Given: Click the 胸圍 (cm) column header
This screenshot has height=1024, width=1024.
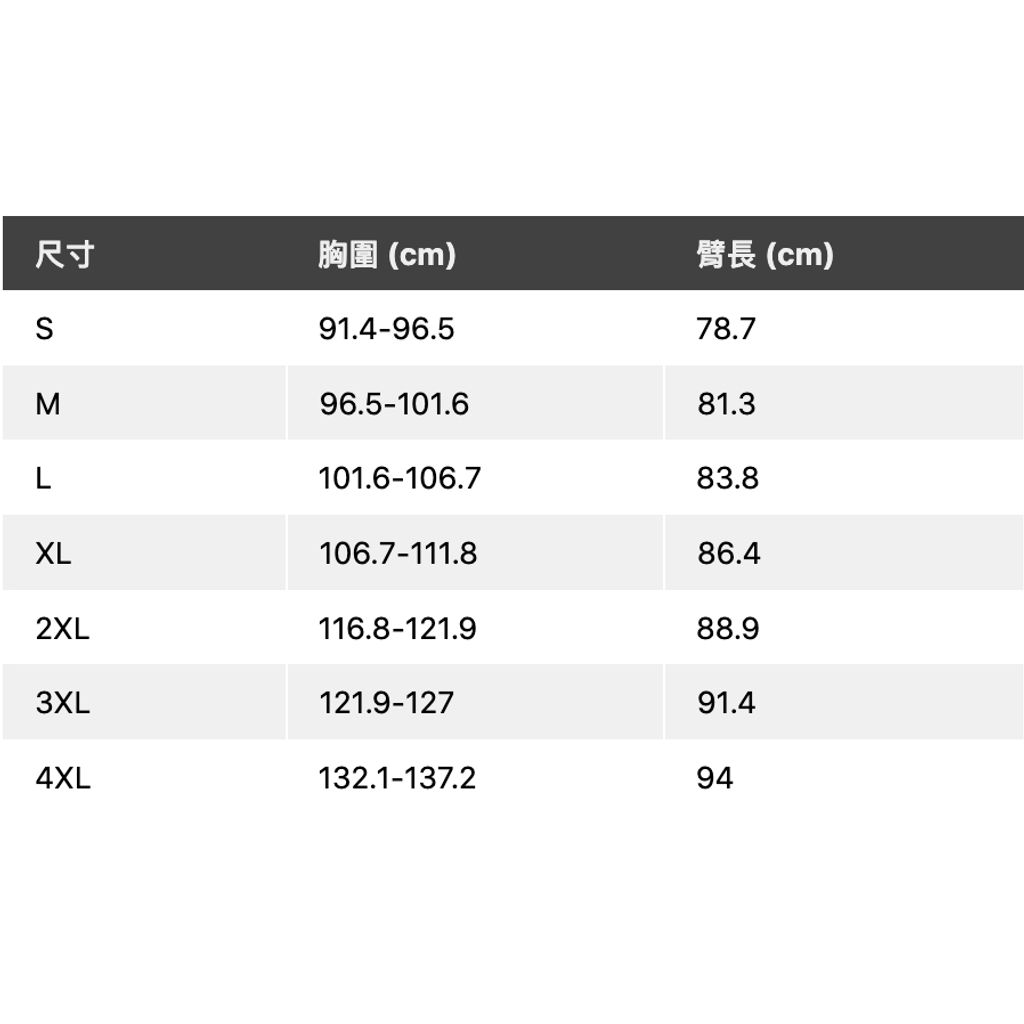Looking at the screenshot, I should 387,255.
